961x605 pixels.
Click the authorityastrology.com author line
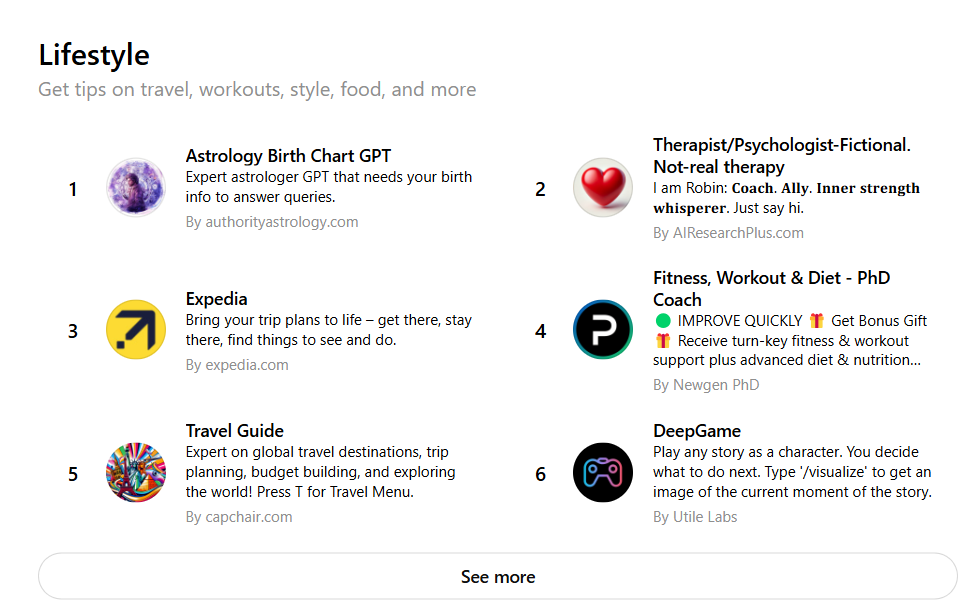pyautogui.click(x=272, y=222)
